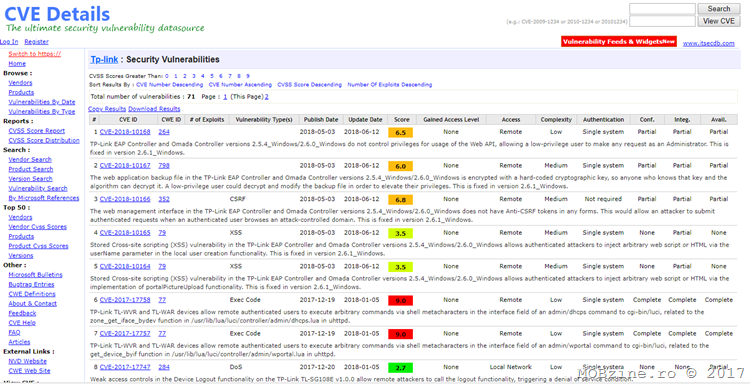The width and height of the screenshot is (750, 384).
Task: Open CVE-2018-10167 details
Action: coord(125,166)
